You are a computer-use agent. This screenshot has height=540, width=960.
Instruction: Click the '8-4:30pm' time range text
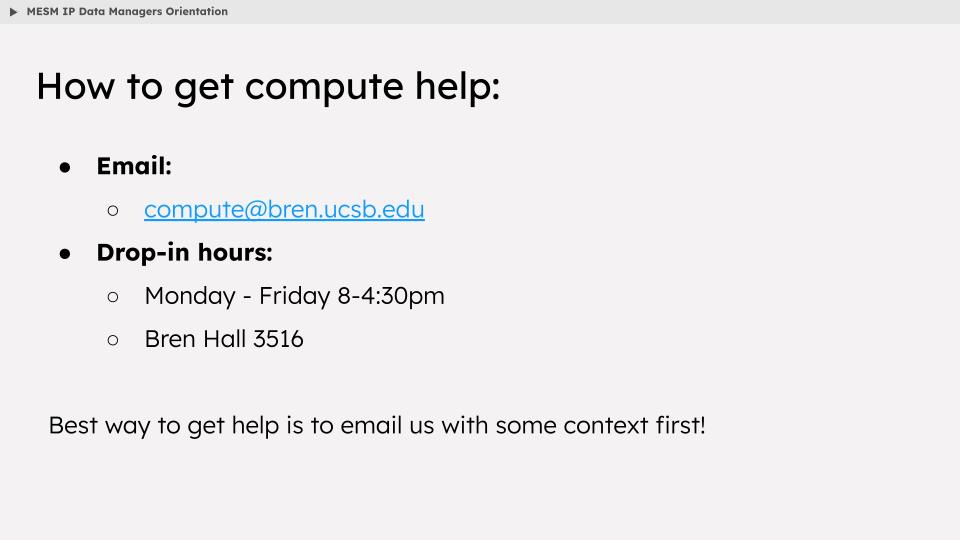[x=391, y=296]
